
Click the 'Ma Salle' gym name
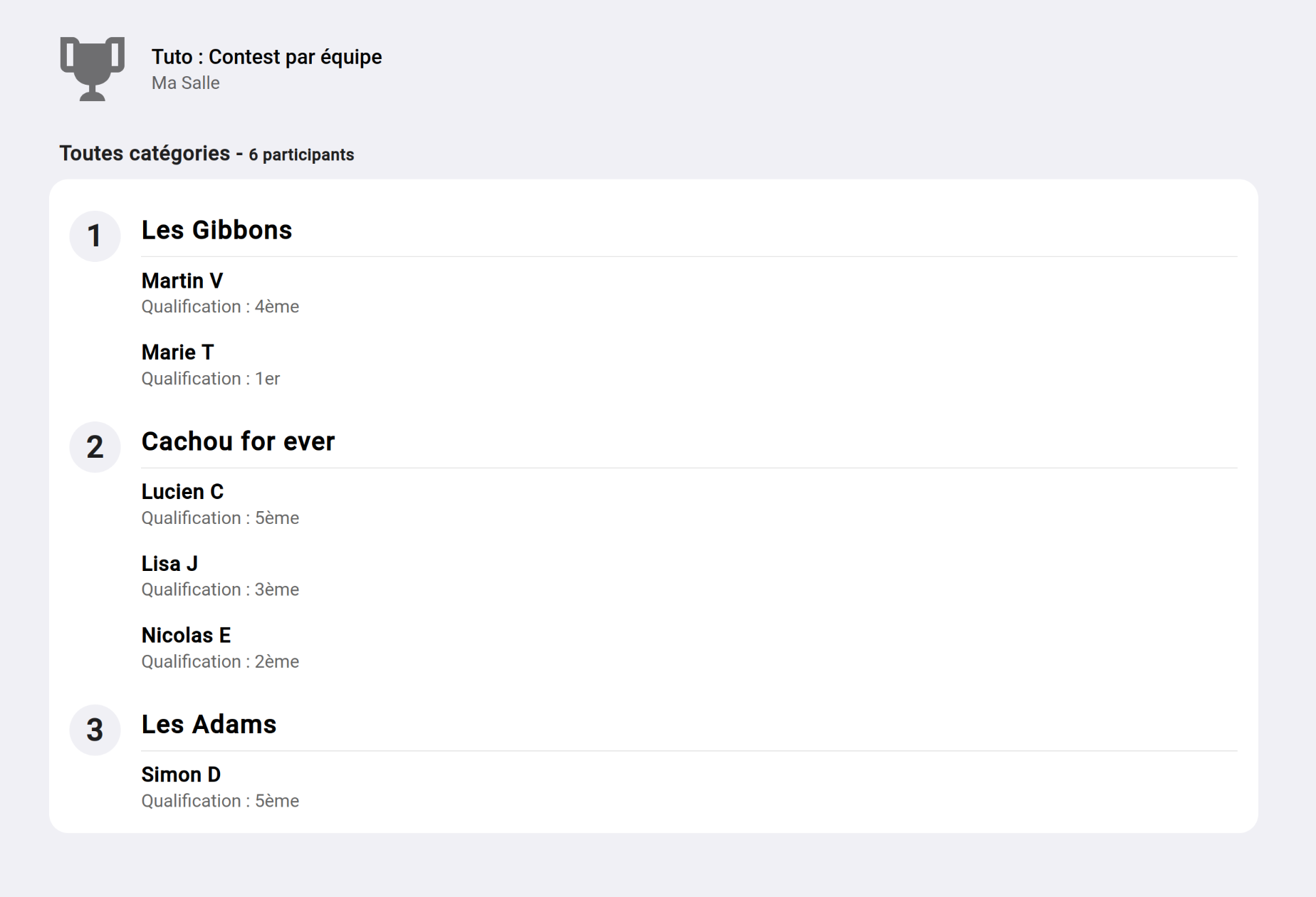click(185, 83)
